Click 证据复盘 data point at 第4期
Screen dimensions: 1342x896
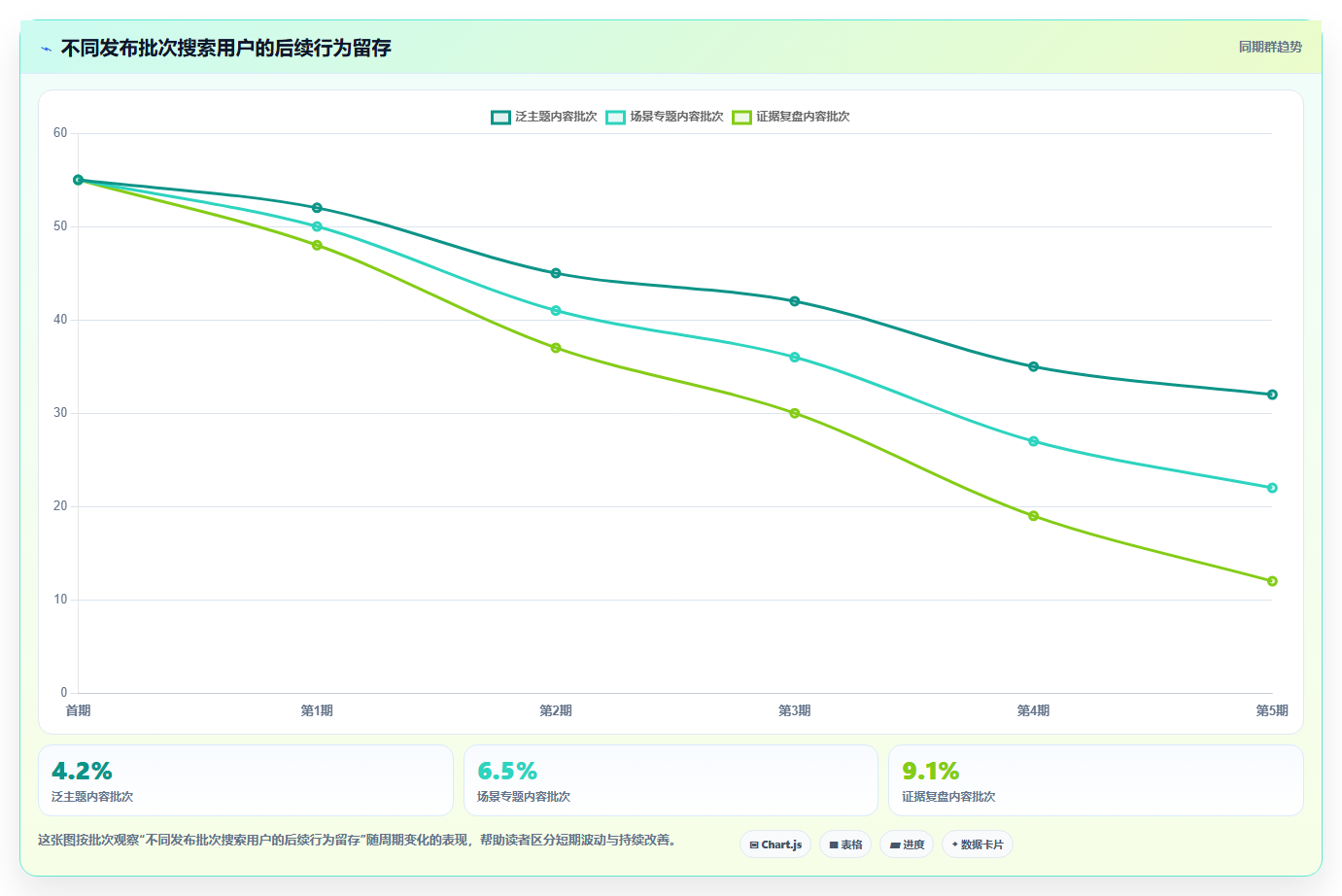1033,516
